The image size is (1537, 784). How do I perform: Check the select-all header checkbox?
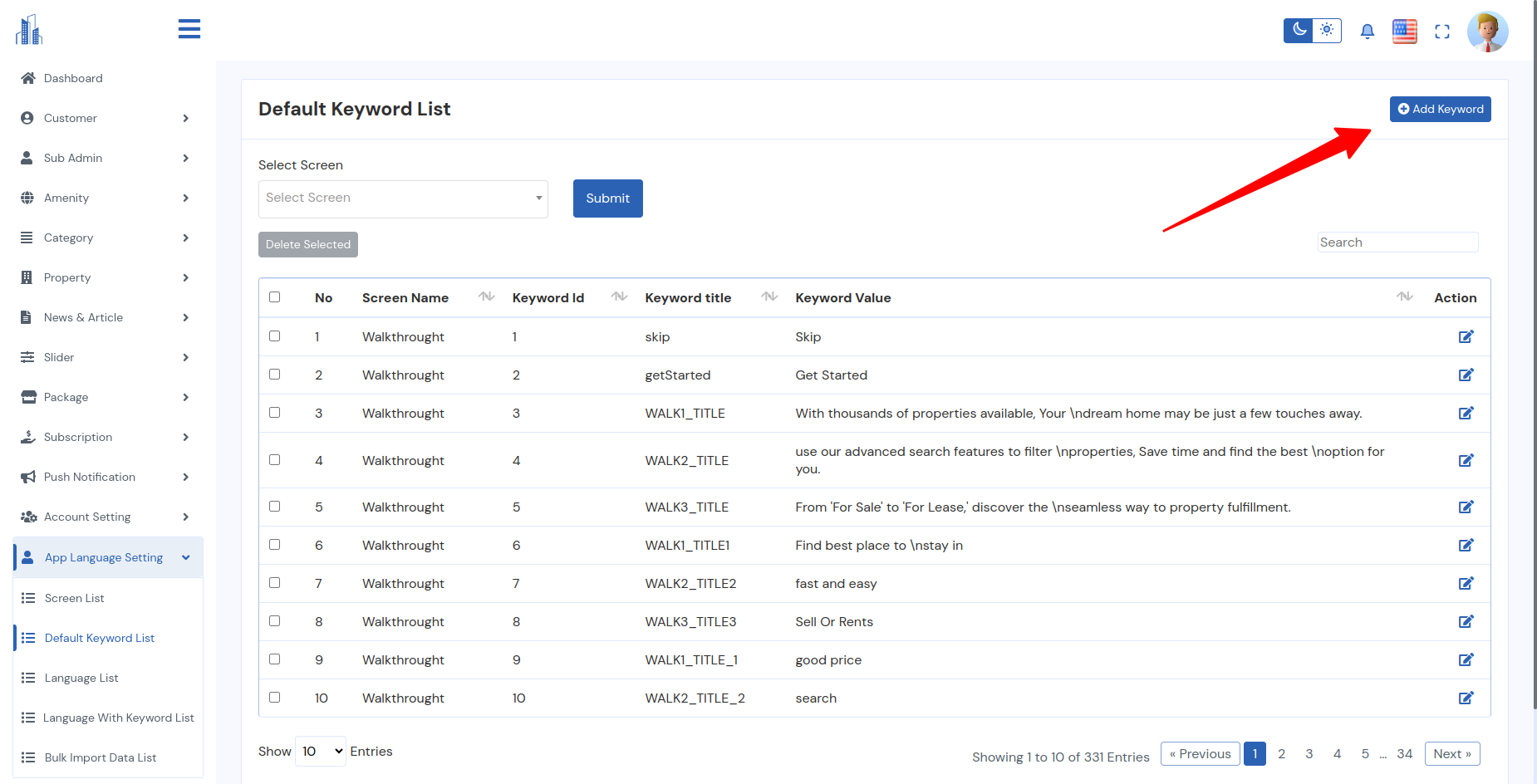275,296
